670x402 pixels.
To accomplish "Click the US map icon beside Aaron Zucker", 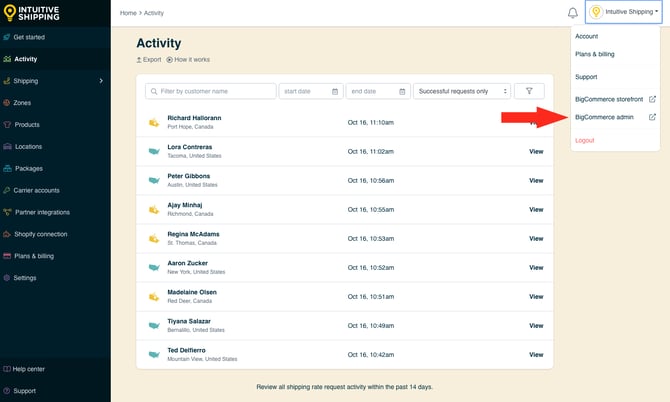I will coord(154,267).
